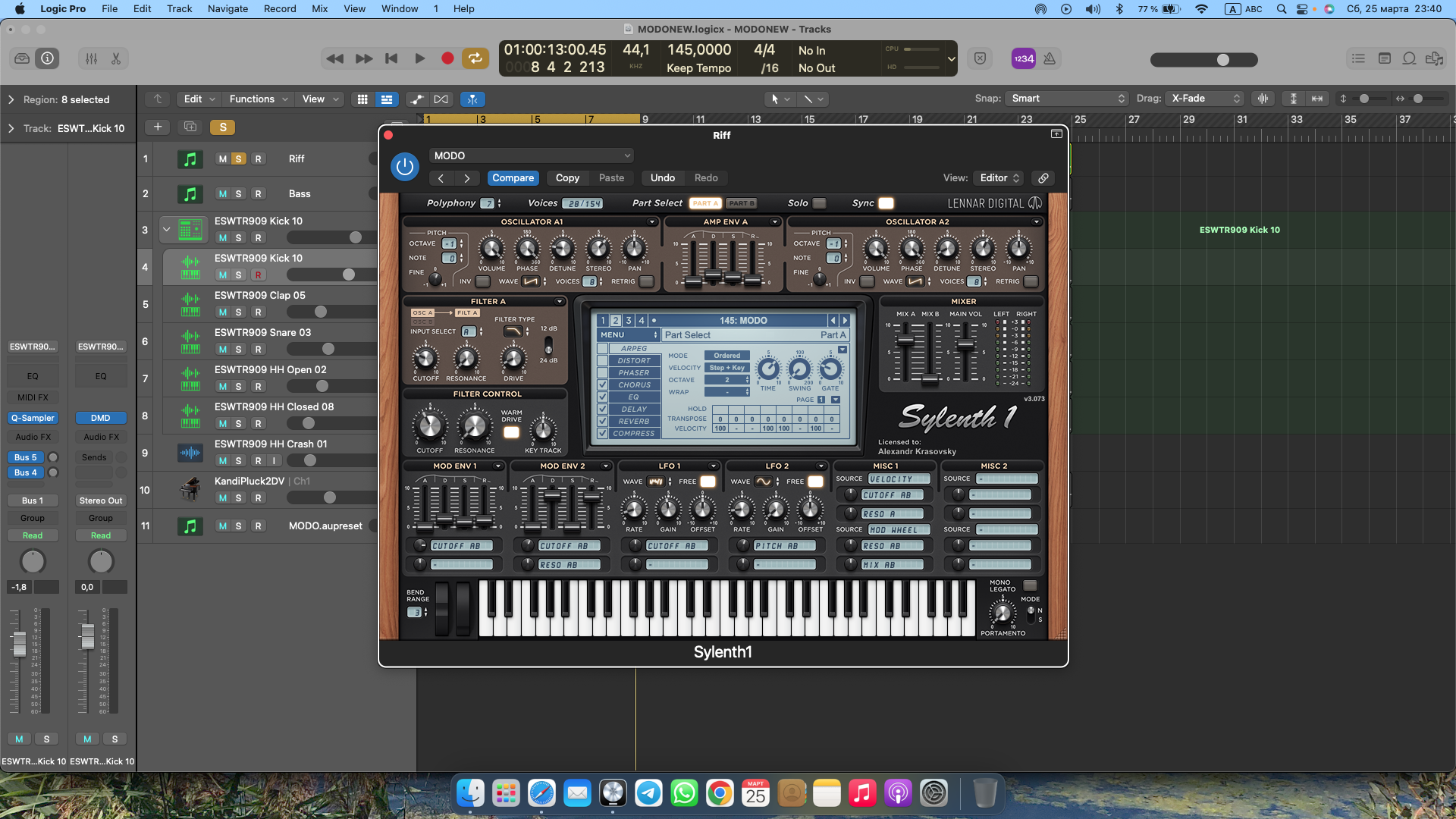
Task: Open the MODO preset dropdown
Action: [531, 155]
